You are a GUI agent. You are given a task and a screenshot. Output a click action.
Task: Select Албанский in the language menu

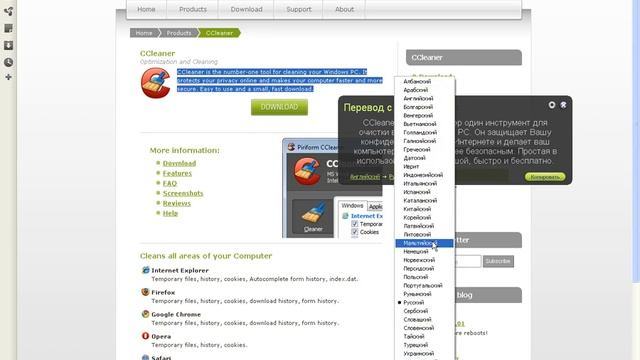point(424,82)
